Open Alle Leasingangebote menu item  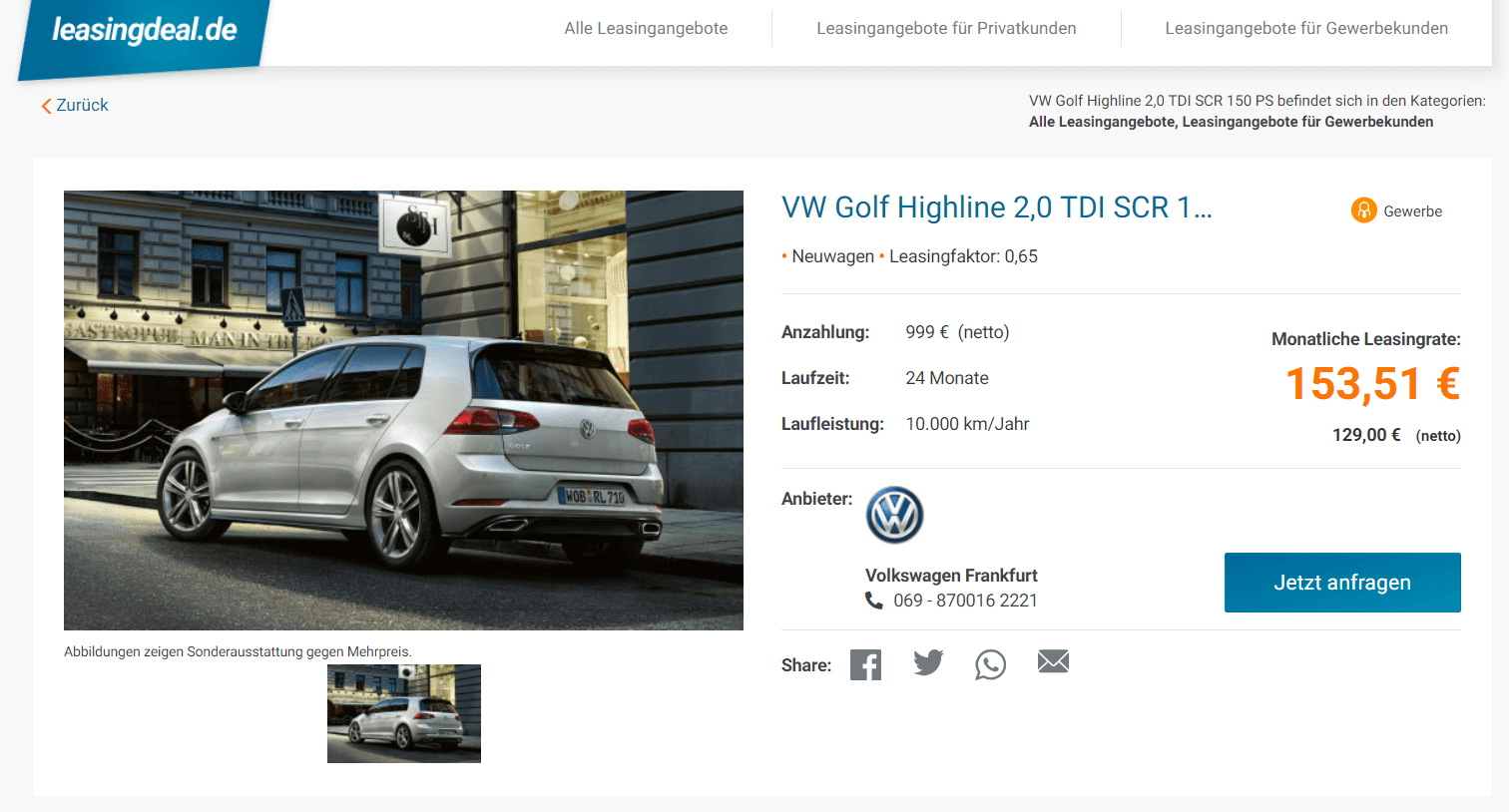tap(646, 28)
